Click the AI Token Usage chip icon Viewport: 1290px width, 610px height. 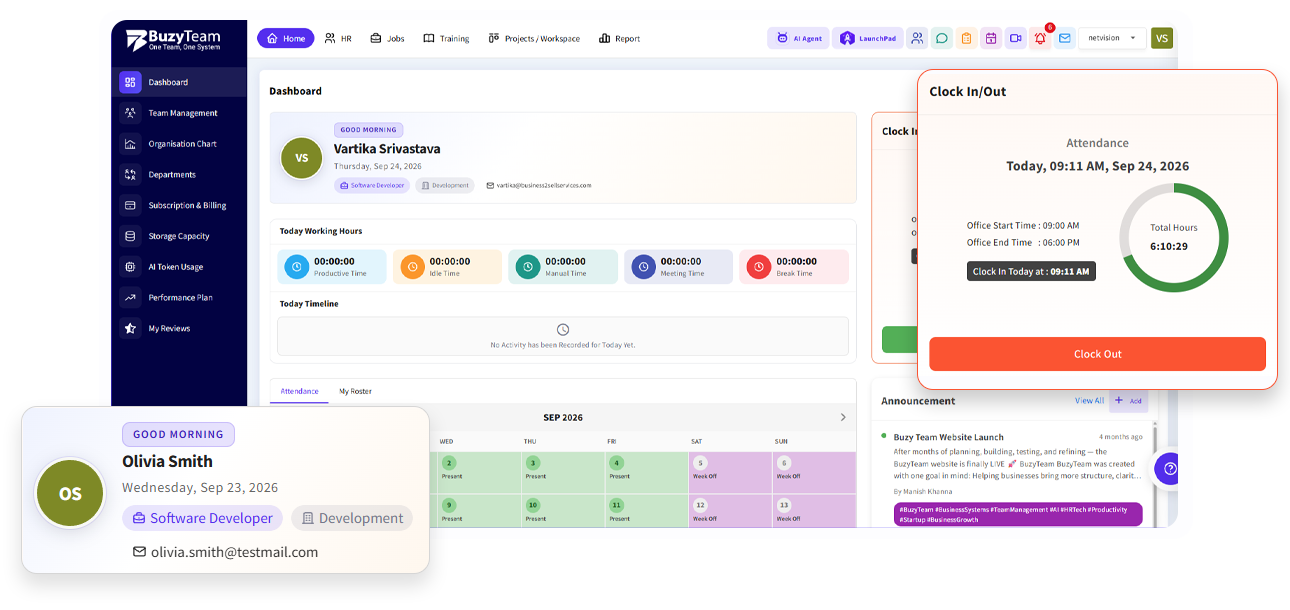tap(129, 267)
